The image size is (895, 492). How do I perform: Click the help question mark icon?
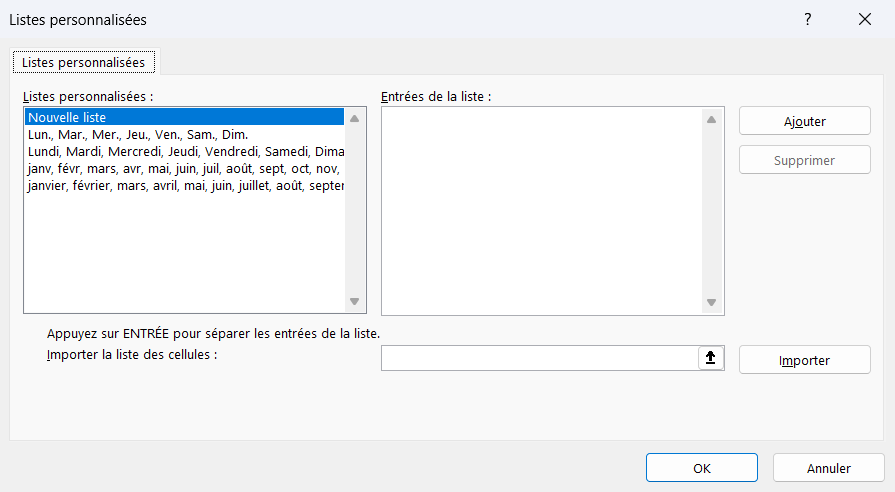(x=808, y=19)
